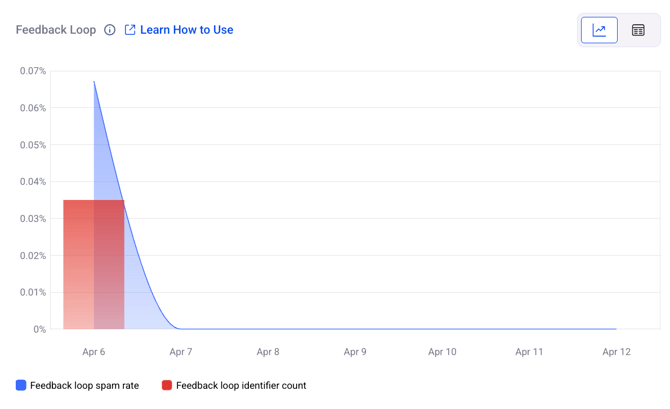This screenshot has width=670, height=409.
Task: Toggle the Feedback loop identifier count series label
Action: tap(241, 385)
